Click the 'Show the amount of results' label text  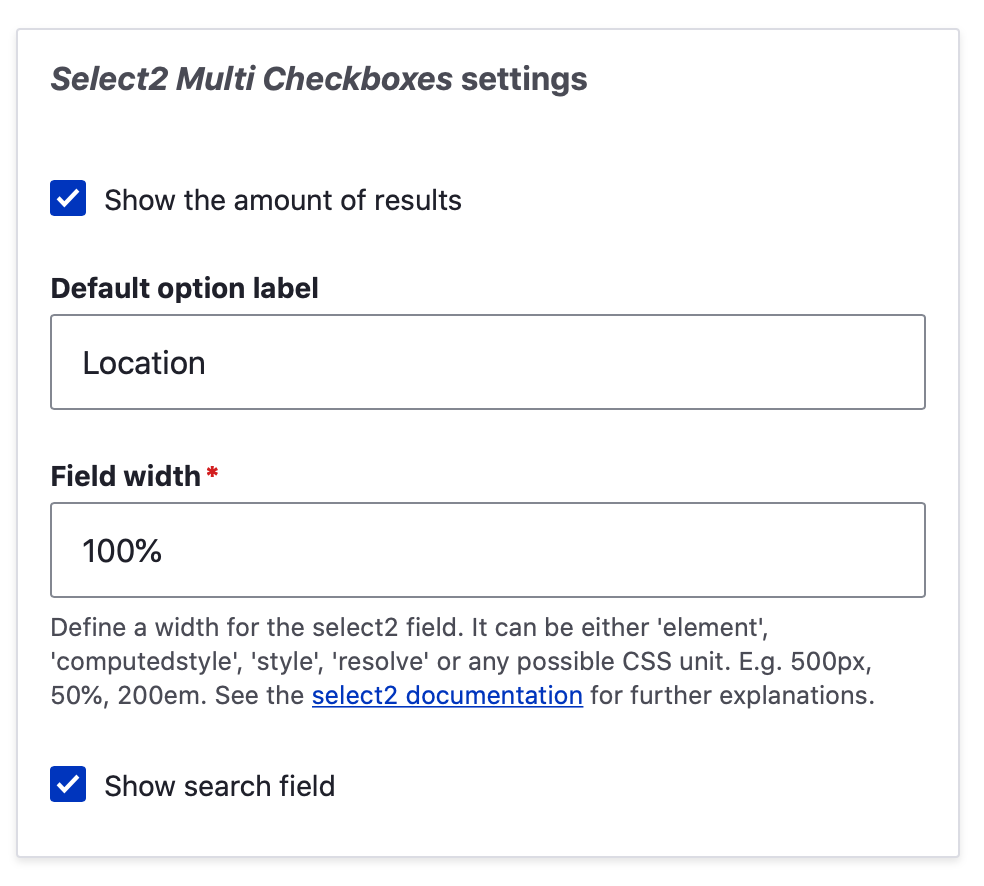(x=283, y=201)
